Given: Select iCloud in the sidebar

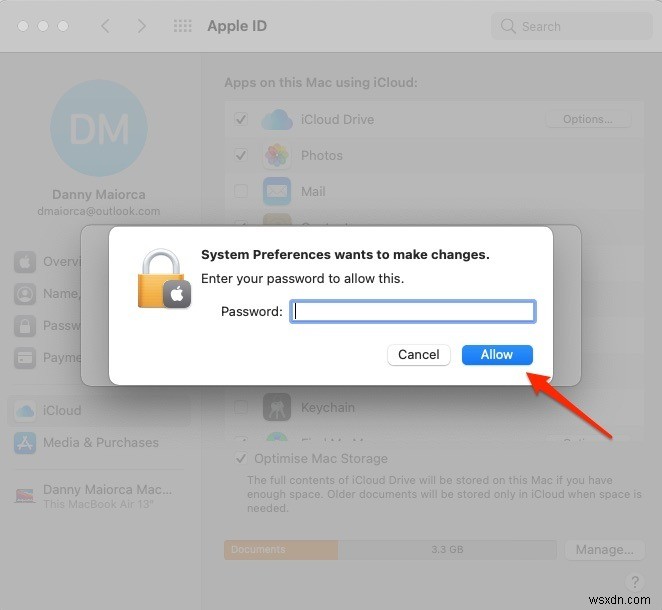Looking at the screenshot, I should [x=99, y=410].
